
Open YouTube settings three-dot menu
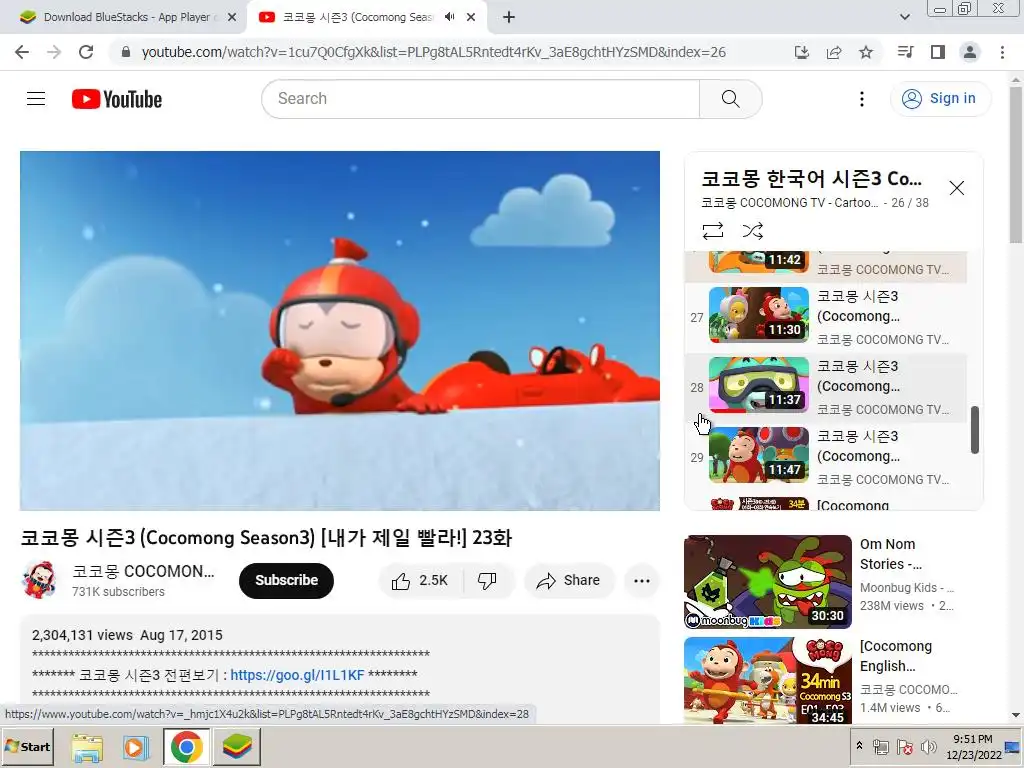(861, 99)
